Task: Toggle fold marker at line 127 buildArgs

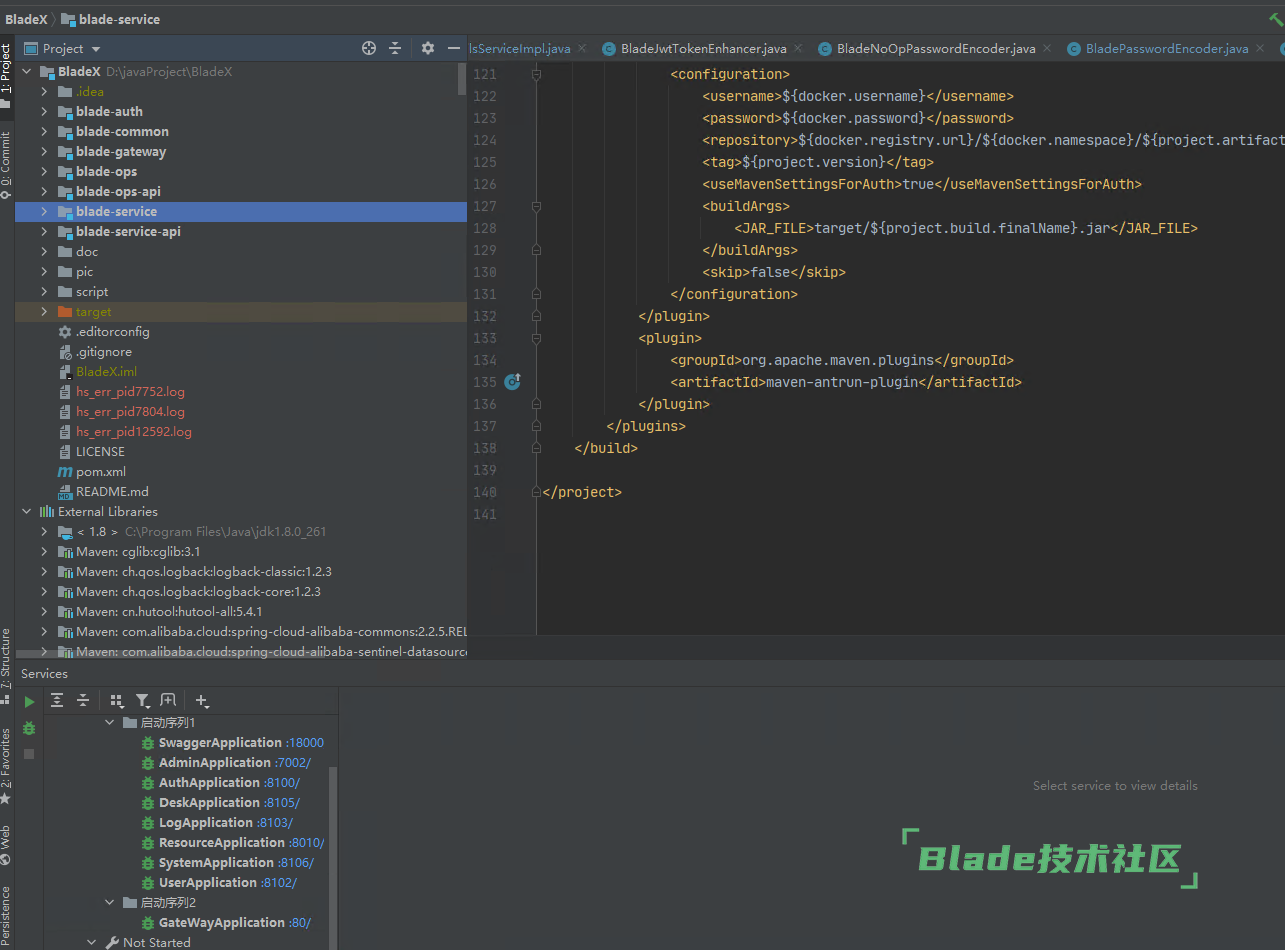Action: [x=537, y=206]
